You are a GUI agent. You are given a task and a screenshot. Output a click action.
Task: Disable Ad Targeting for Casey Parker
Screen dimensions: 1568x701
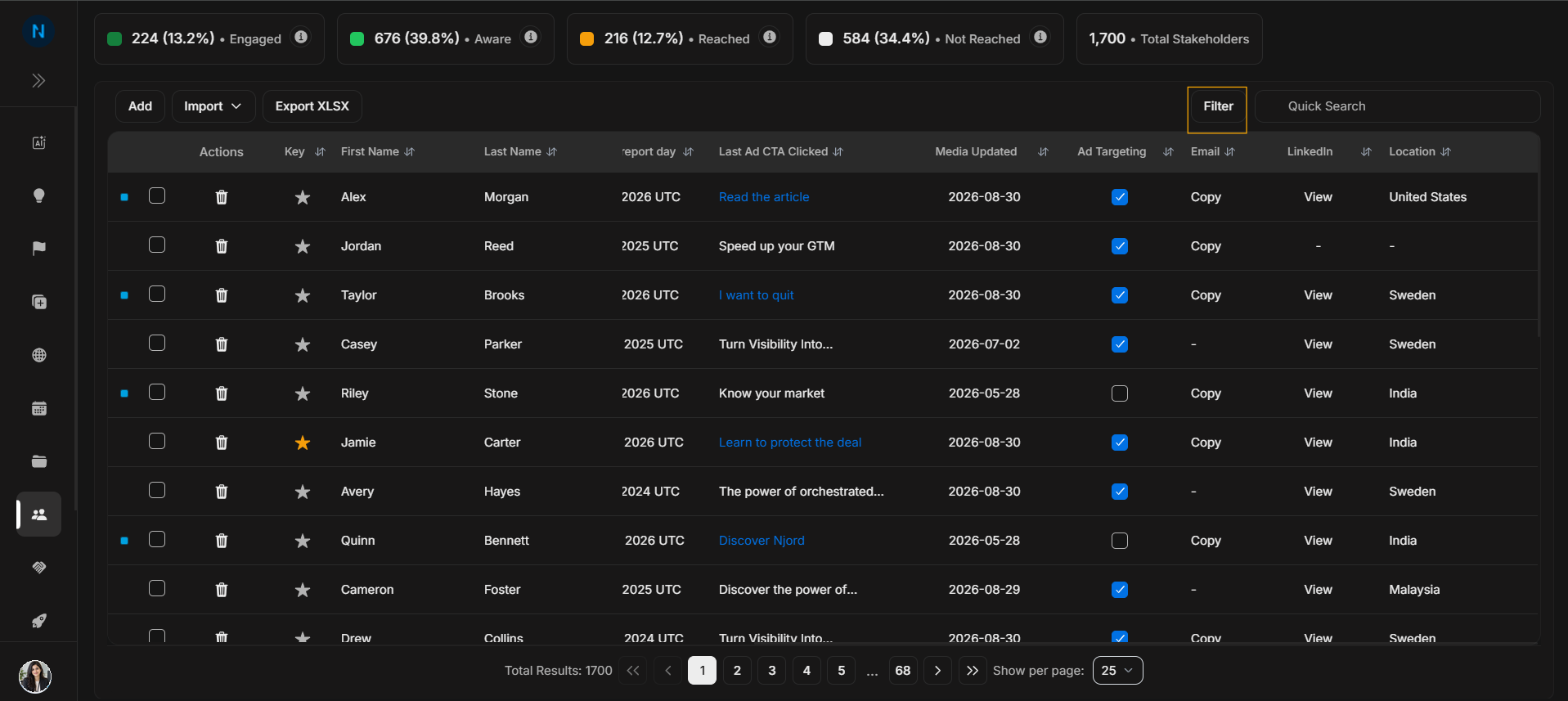[1120, 344]
